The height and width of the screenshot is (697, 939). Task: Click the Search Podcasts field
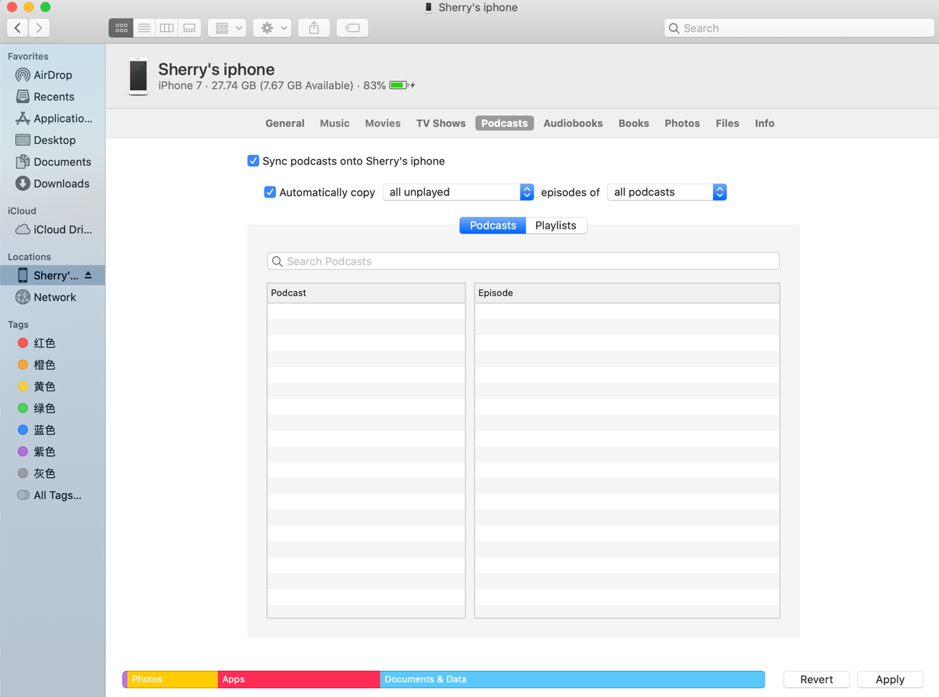pyautogui.click(x=523, y=261)
